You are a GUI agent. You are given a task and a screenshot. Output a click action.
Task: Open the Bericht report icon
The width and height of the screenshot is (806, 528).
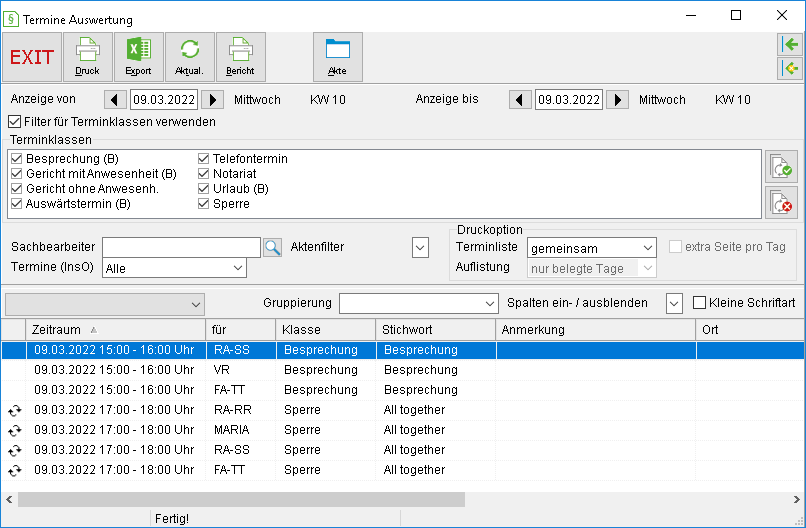coord(241,57)
